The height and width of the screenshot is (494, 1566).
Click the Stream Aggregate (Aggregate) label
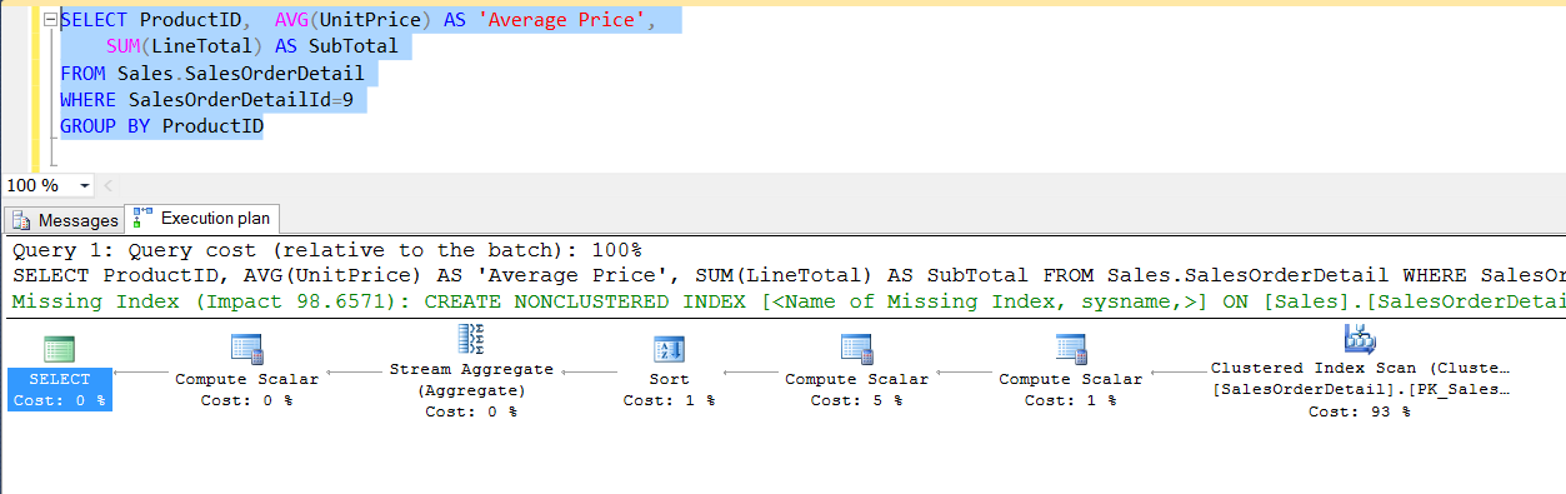(x=471, y=379)
